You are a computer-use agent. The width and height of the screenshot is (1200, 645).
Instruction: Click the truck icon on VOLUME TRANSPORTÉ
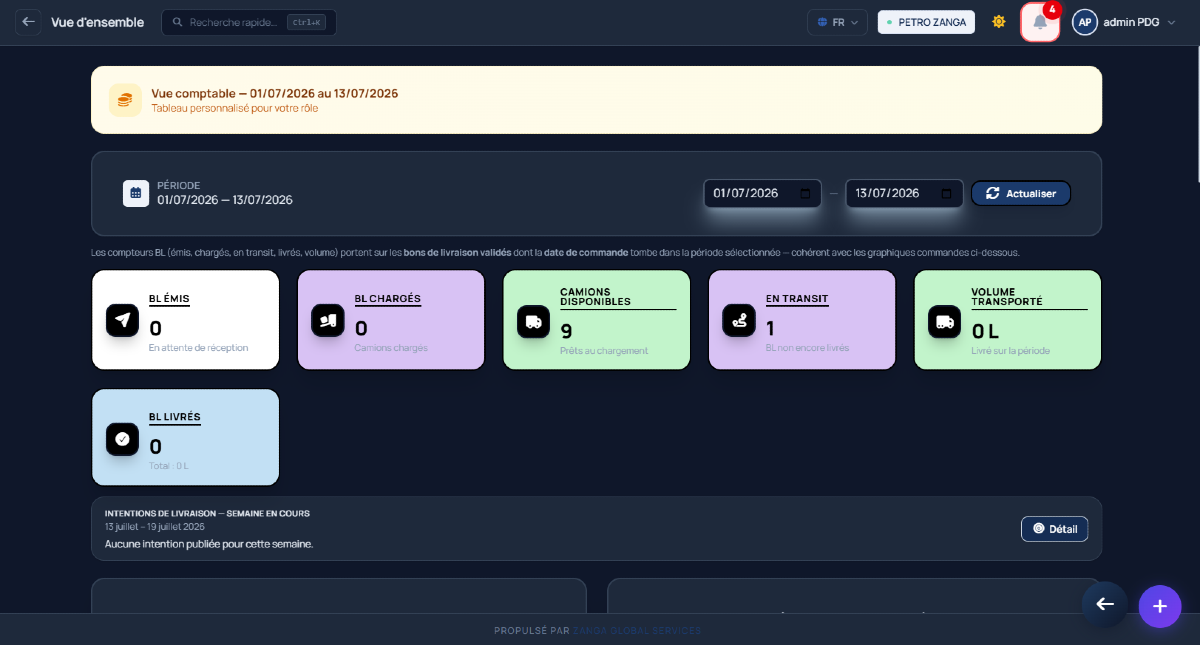pyautogui.click(x=945, y=321)
